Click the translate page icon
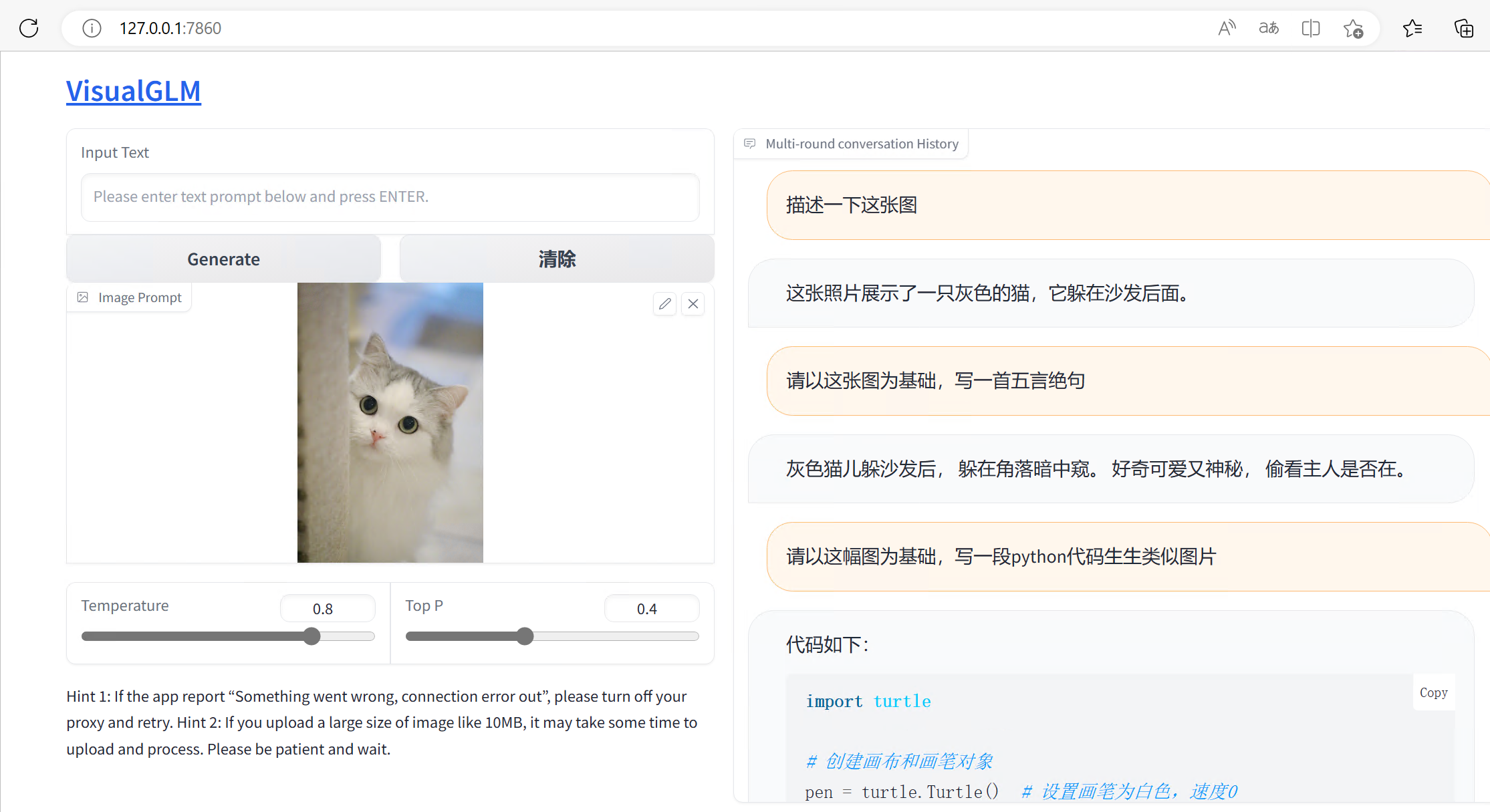Screen dimensions: 1490x812 [1269, 28]
